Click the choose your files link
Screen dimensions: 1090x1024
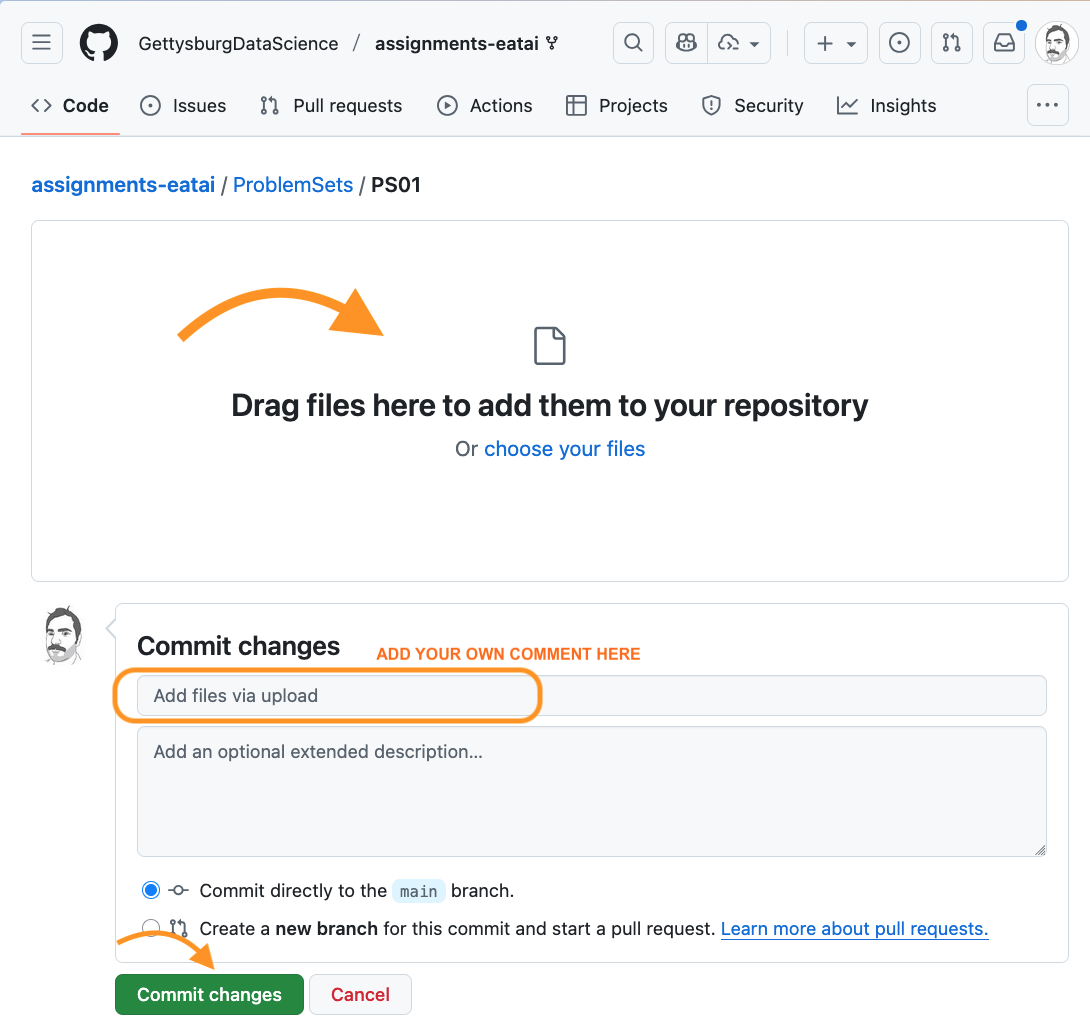coord(564,449)
